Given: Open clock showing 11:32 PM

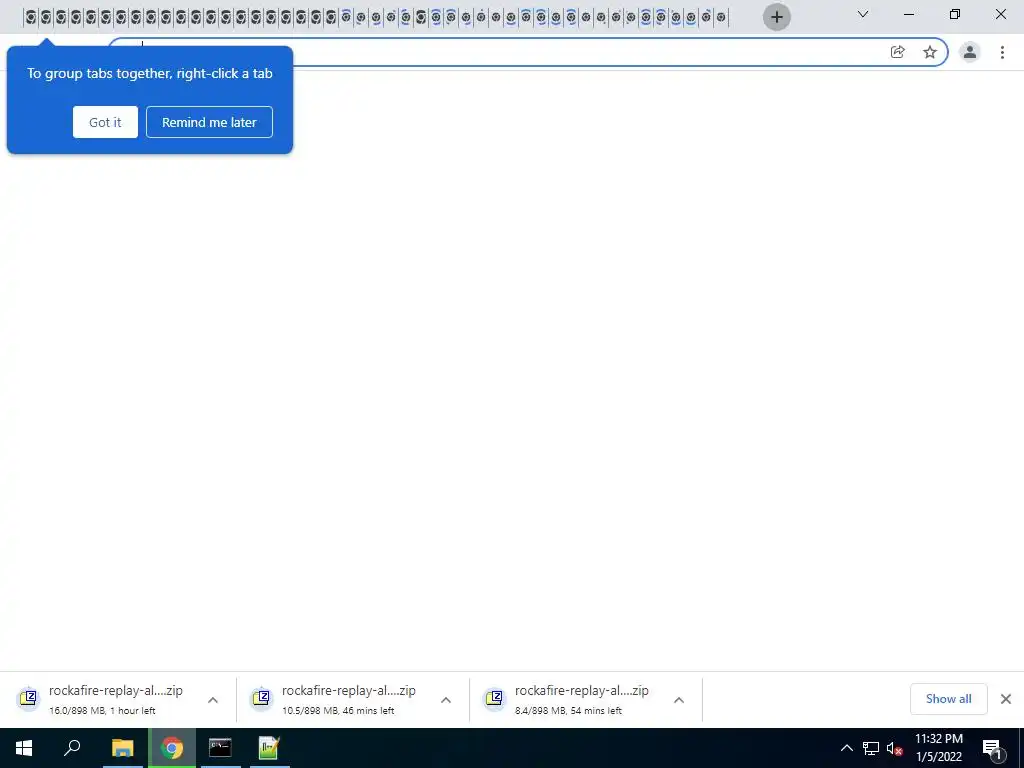Looking at the screenshot, I should (938, 748).
